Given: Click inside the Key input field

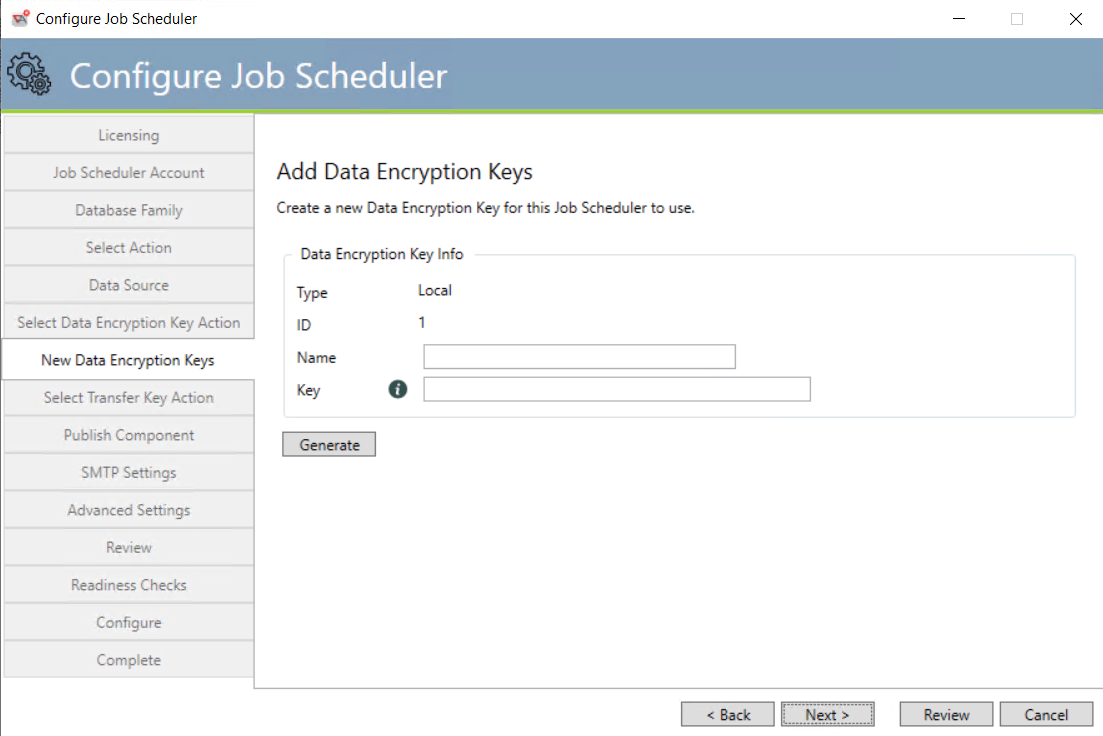Looking at the screenshot, I should tap(616, 389).
